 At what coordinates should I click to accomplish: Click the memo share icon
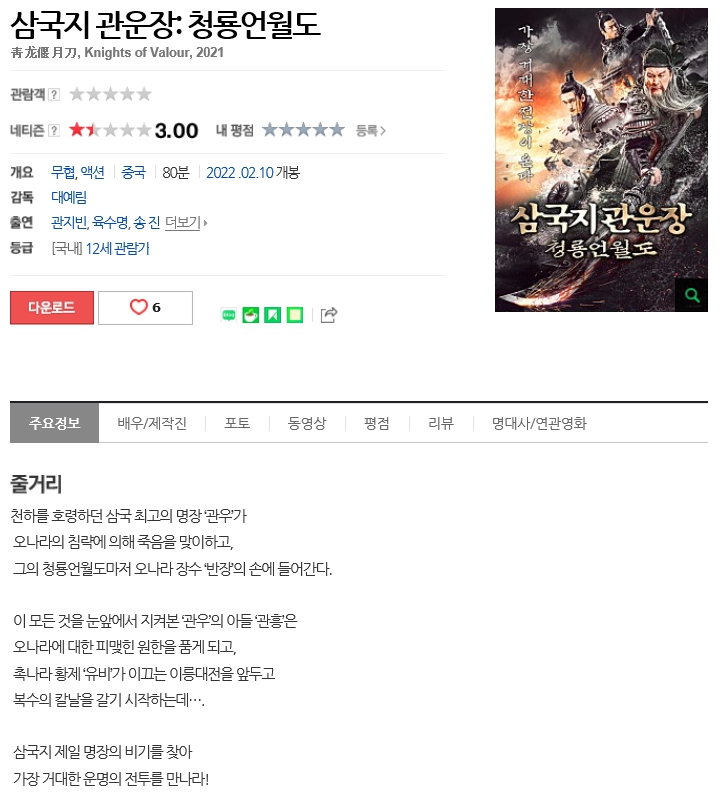295,316
